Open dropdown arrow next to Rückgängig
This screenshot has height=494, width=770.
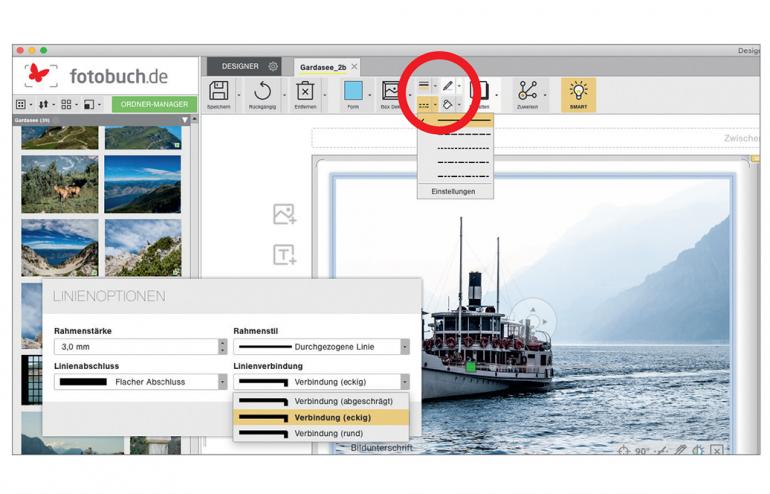pos(283,94)
